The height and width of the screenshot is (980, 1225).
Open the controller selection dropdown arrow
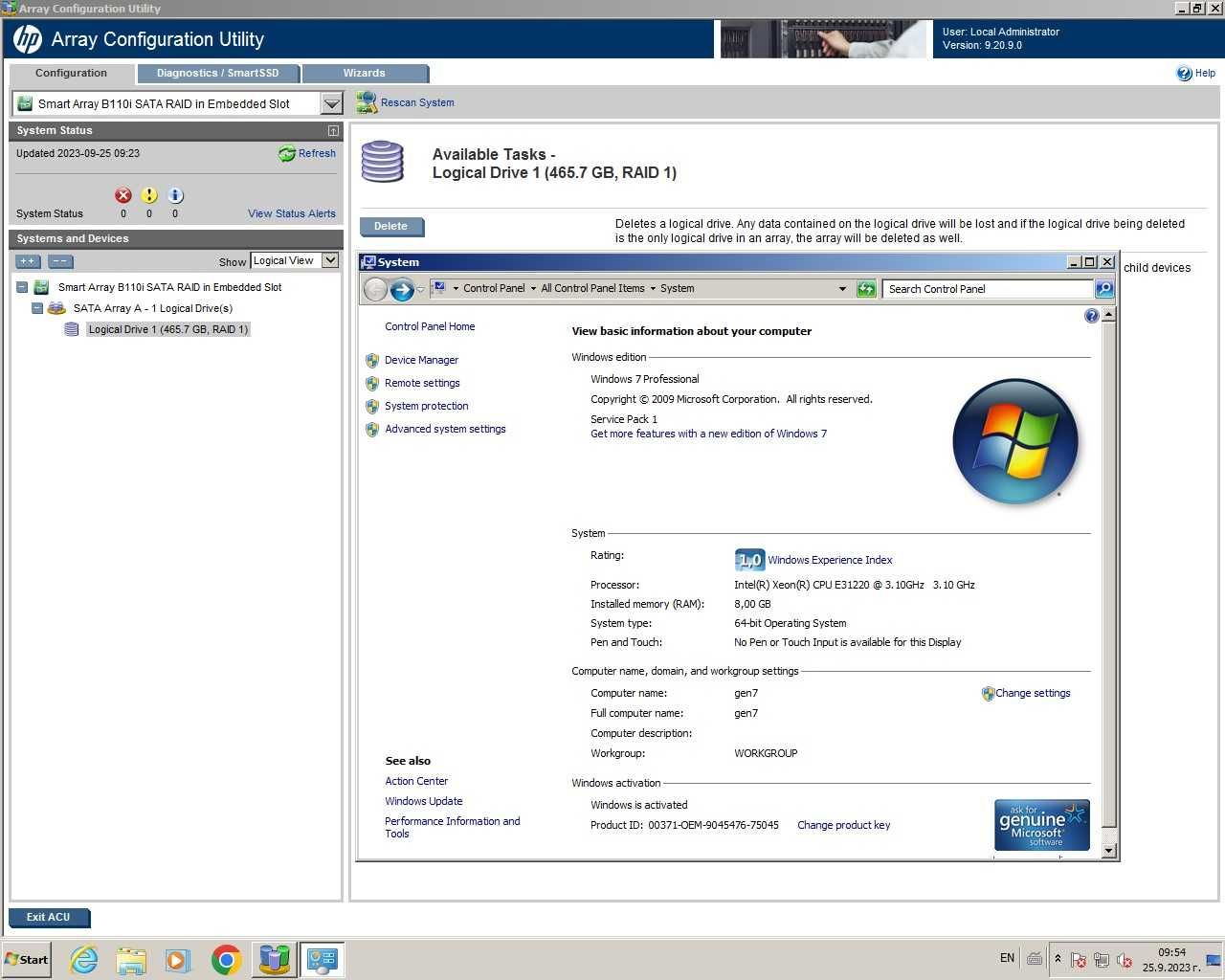pyautogui.click(x=331, y=103)
